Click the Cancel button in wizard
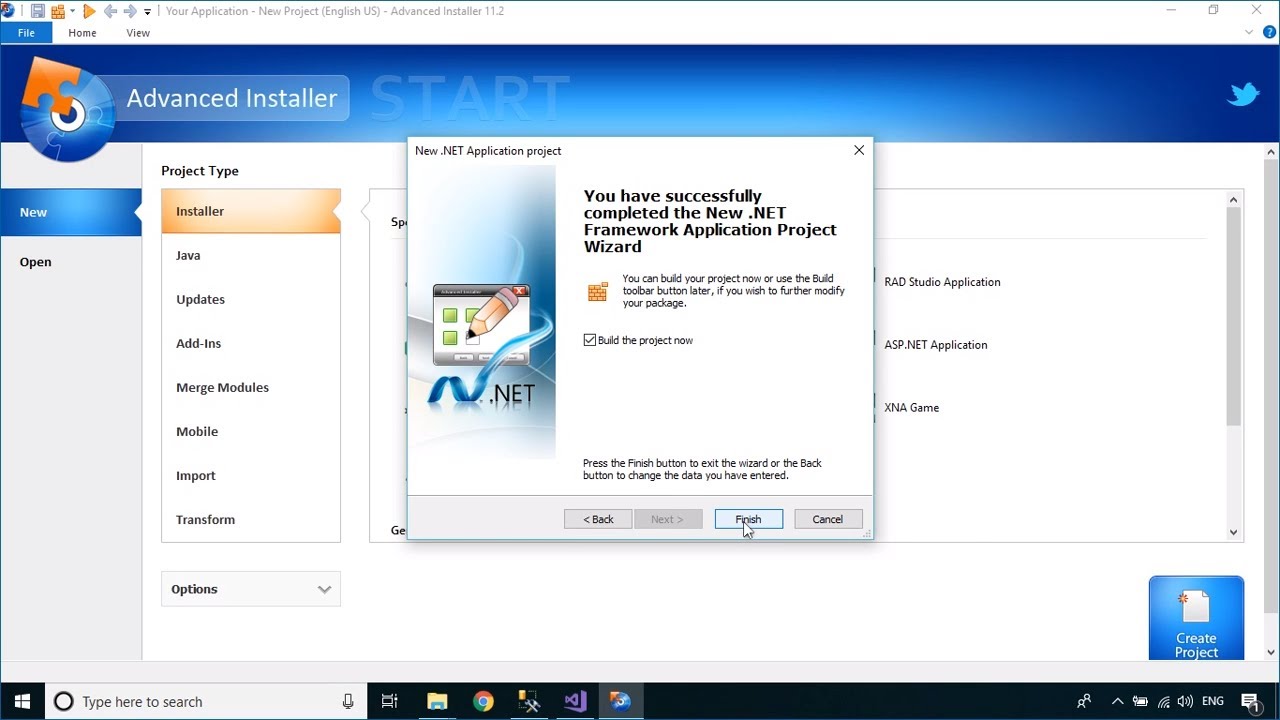This screenshot has height=720, width=1280. click(827, 519)
